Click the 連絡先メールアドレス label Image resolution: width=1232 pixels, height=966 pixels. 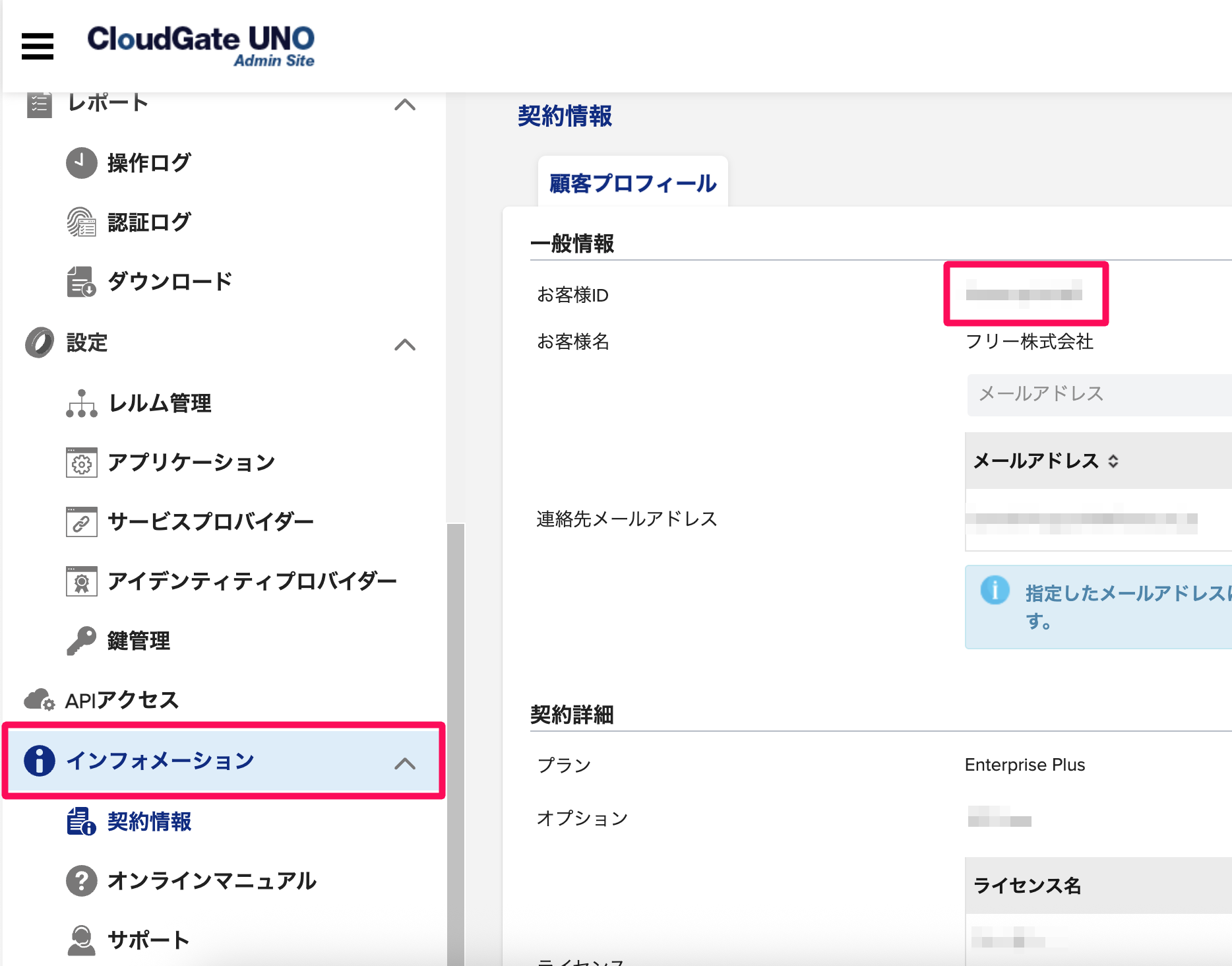pyautogui.click(x=627, y=519)
